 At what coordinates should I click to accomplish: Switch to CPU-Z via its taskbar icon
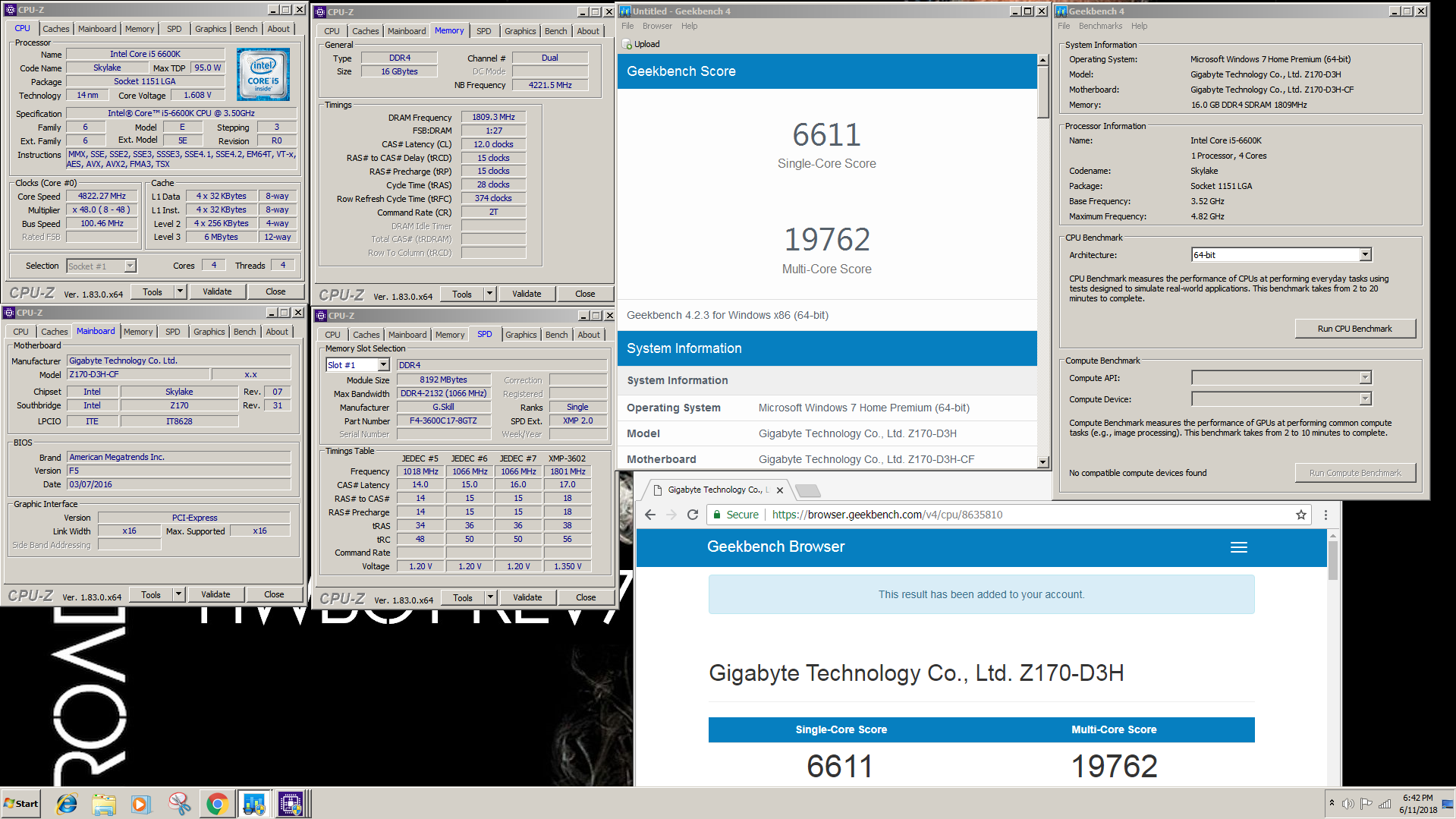[291, 804]
